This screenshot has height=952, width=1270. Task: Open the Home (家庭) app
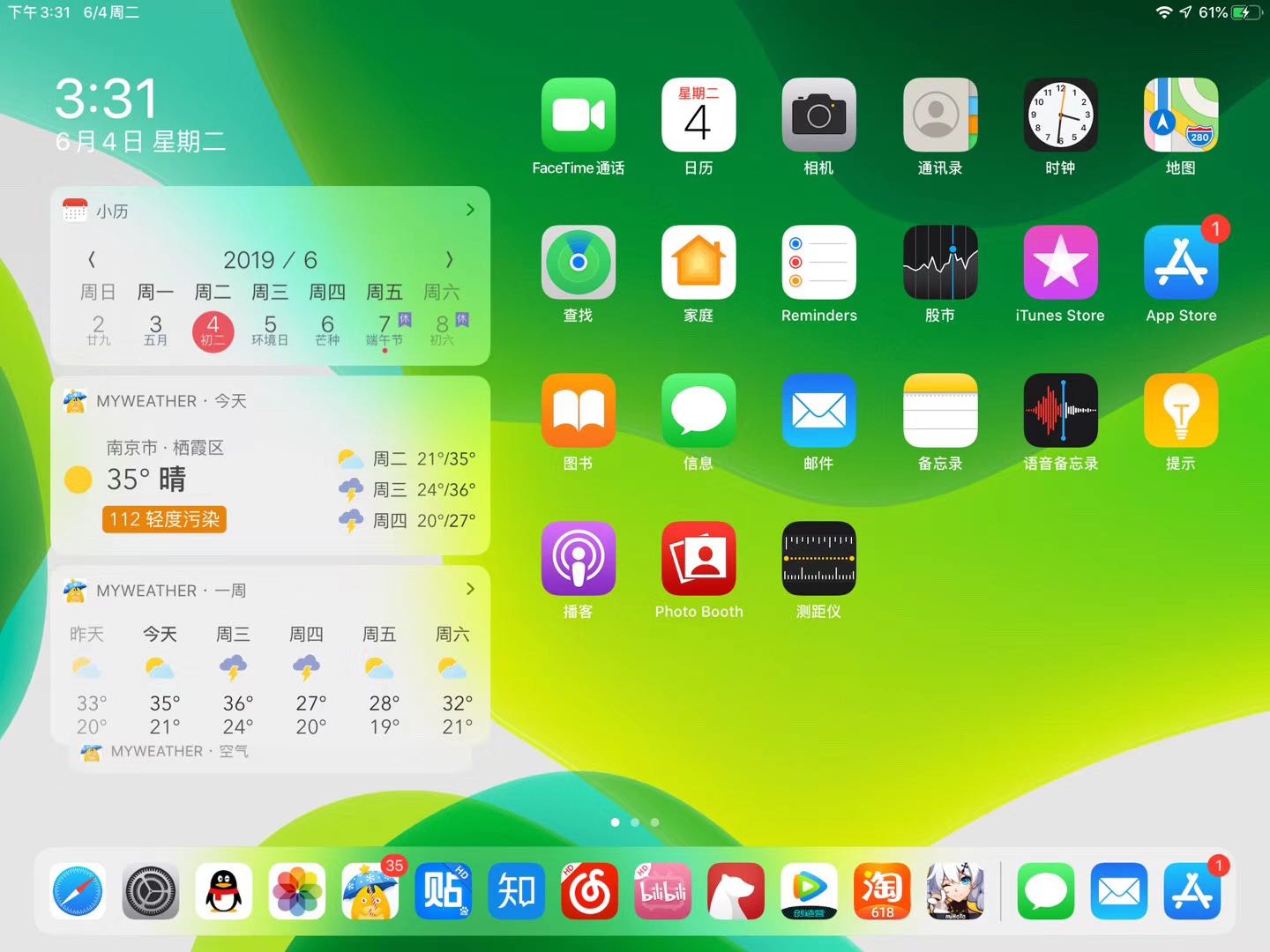click(698, 263)
